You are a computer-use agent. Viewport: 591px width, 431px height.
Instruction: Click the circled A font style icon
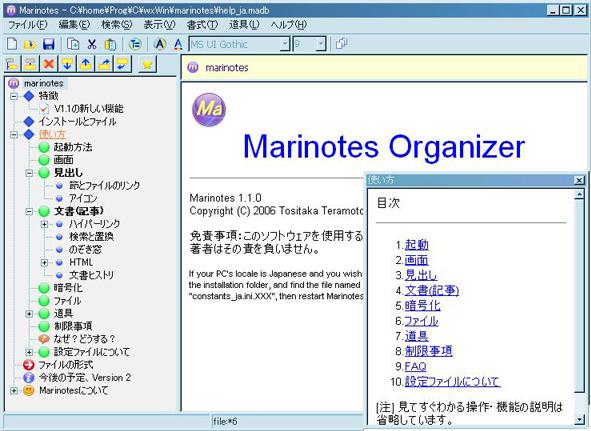(160, 44)
